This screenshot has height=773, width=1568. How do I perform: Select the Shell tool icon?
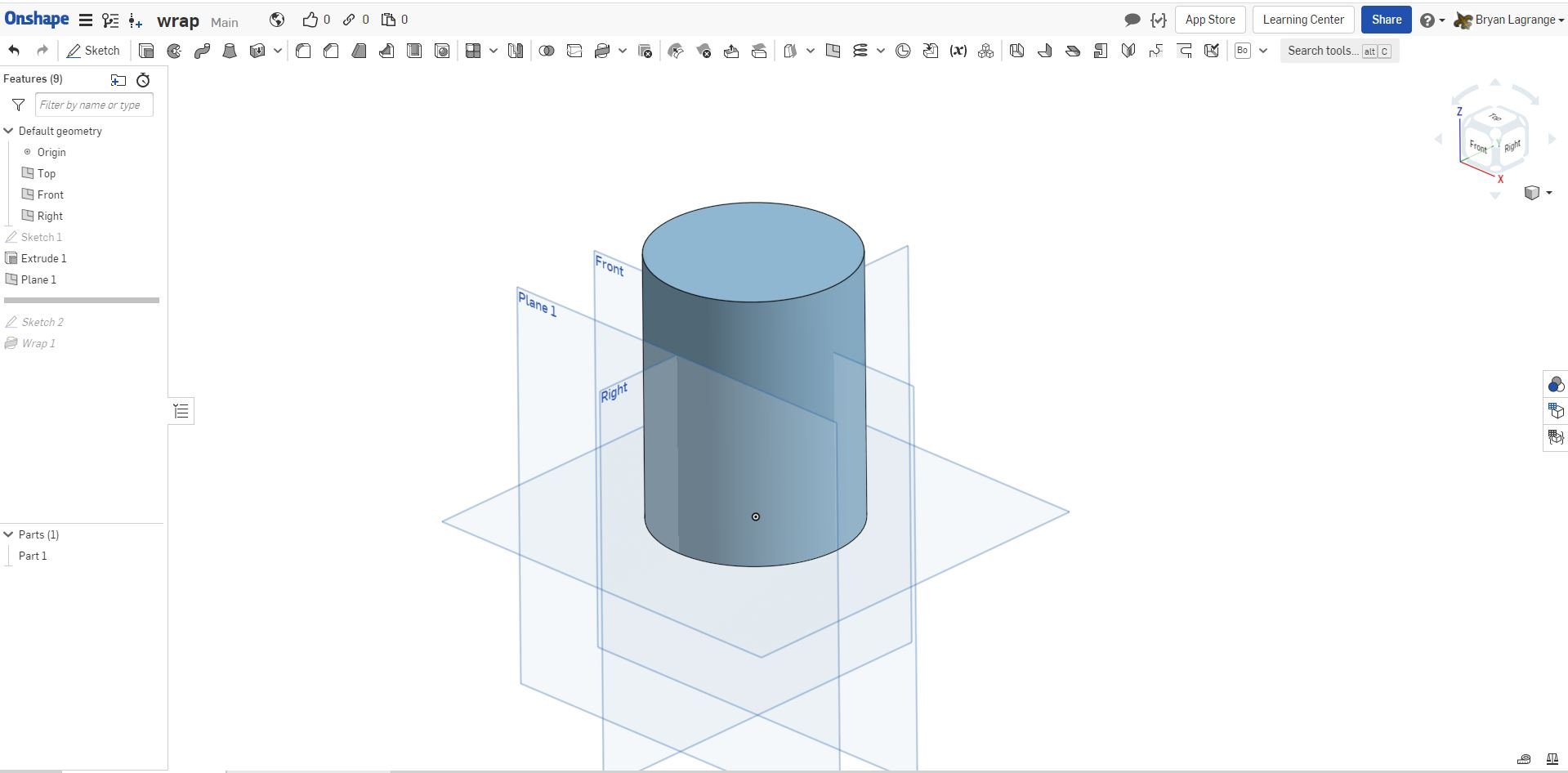tap(414, 51)
